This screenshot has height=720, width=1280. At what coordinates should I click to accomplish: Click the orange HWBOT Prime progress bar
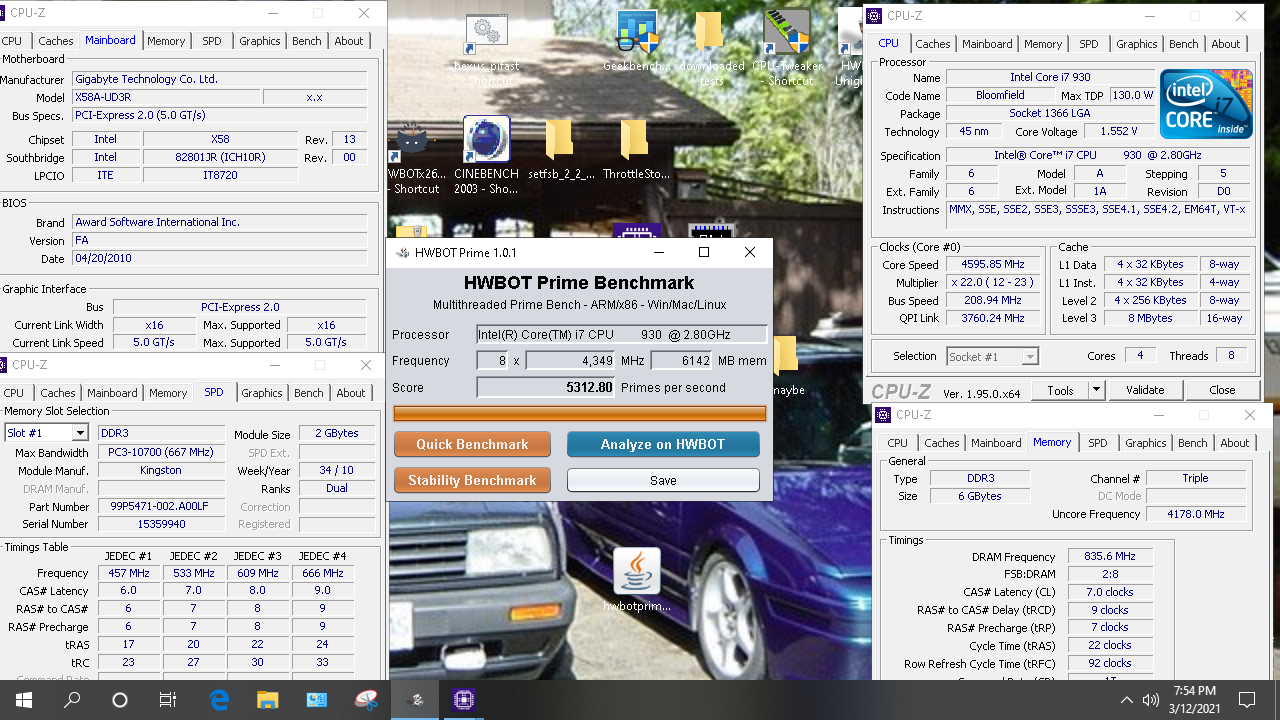pyautogui.click(x=580, y=413)
